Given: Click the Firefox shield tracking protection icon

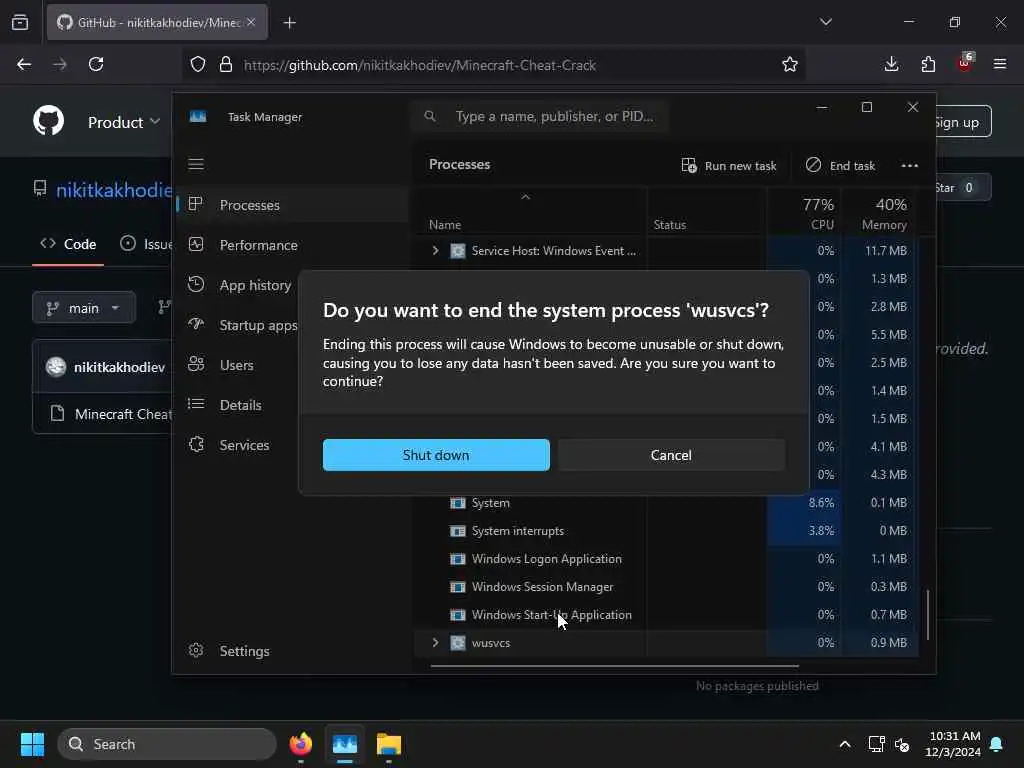Looking at the screenshot, I should coord(198,65).
